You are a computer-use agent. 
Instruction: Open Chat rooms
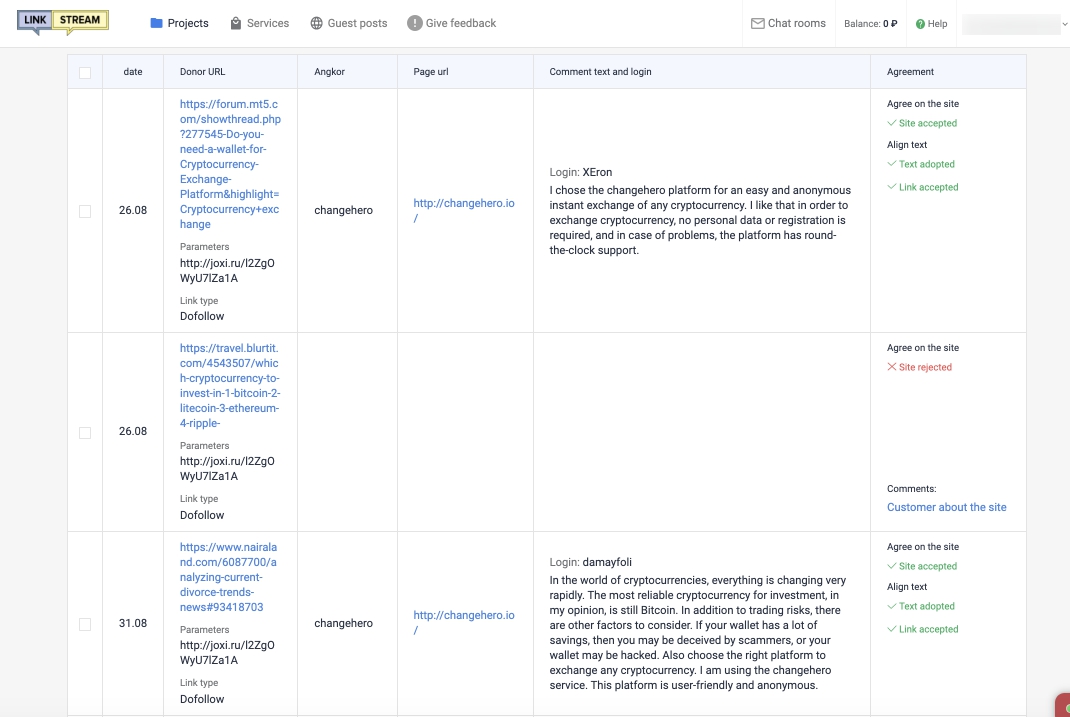tap(788, 23)
